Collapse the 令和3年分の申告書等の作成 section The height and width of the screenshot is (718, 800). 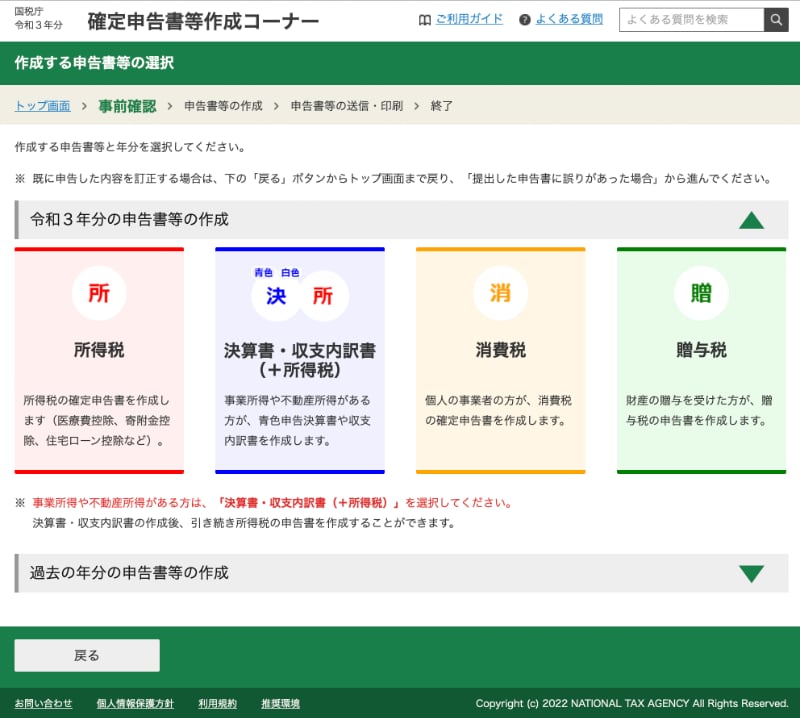751,220
